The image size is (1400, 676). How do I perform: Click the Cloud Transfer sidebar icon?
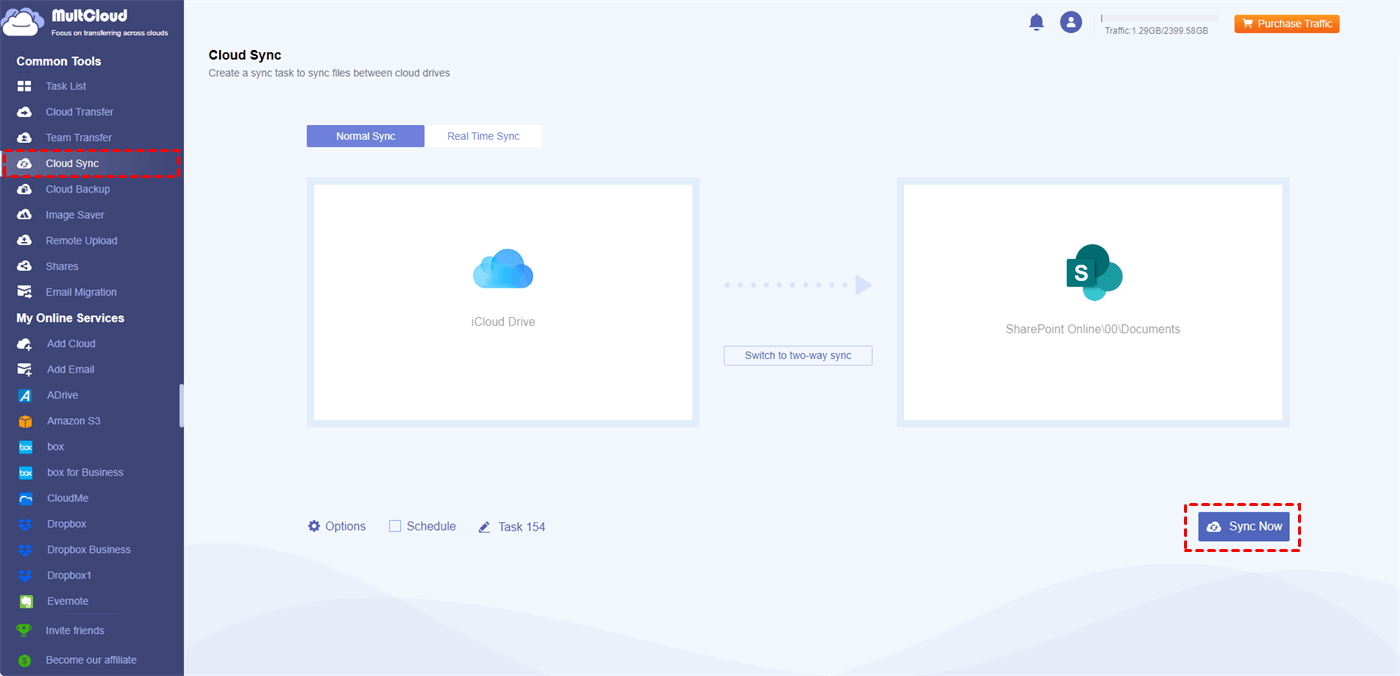(x=25, y=112)
